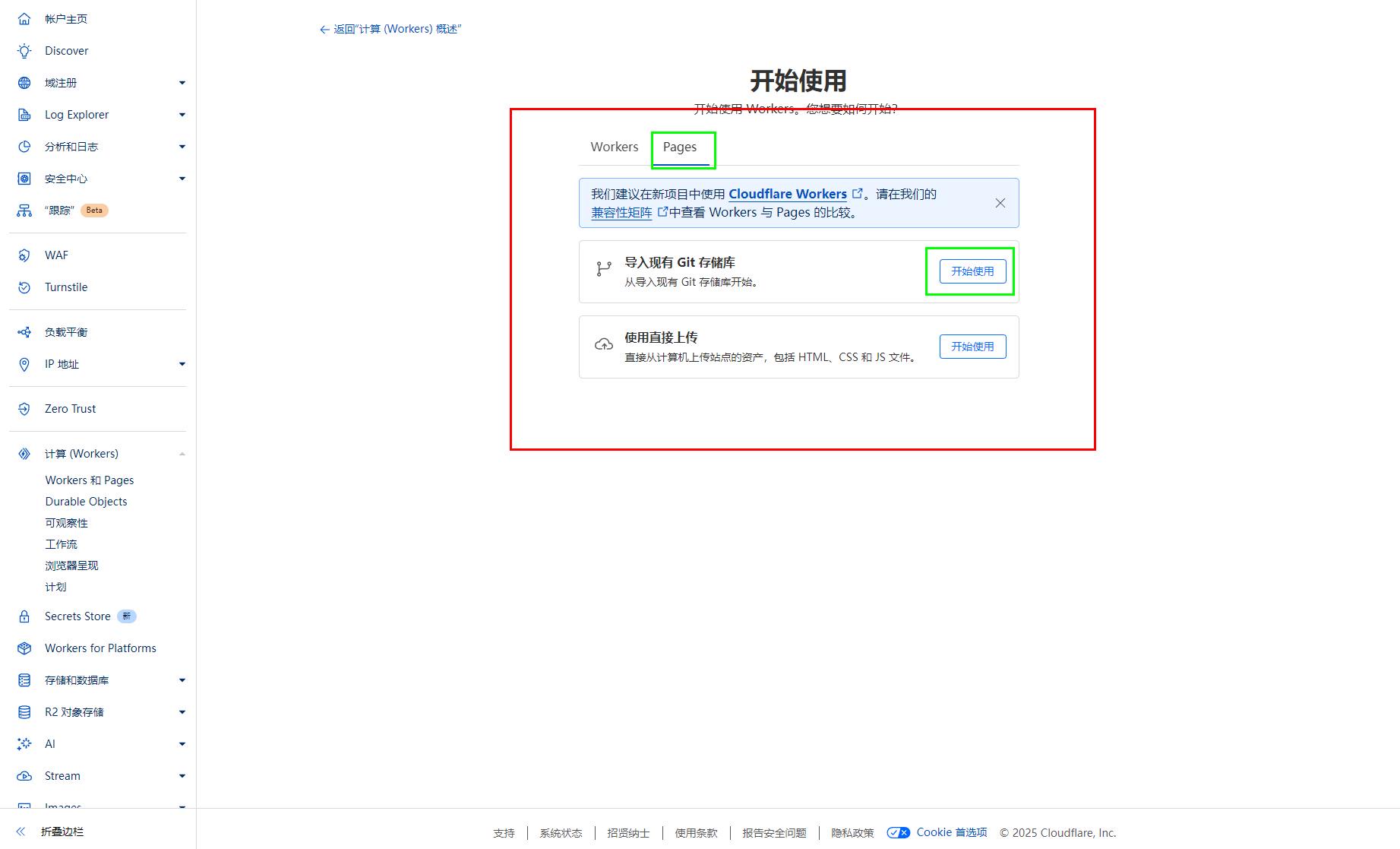The width and height of the screenshot is (1400, 849).
Task: Expand the R2 对象存储 dropdown arrow
Action: tap(182, 712)
